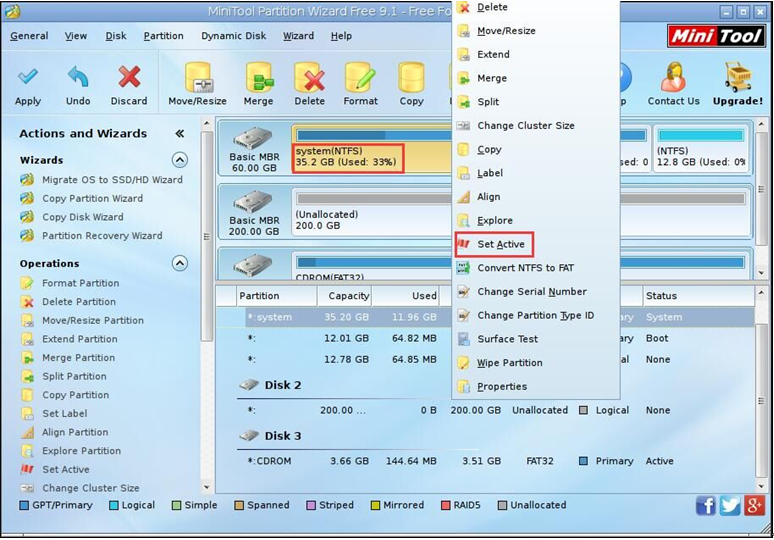774x540 pixels.
Task: Open the Twitter social icon
Action: tap(730, 506)
